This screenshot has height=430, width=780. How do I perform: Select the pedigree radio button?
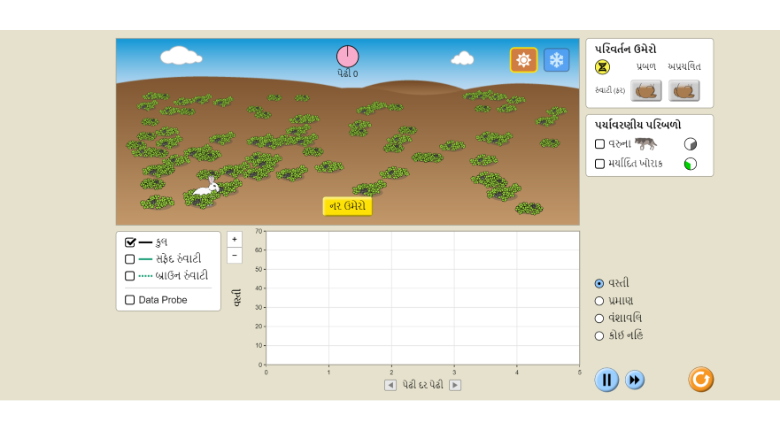(599, 319)
